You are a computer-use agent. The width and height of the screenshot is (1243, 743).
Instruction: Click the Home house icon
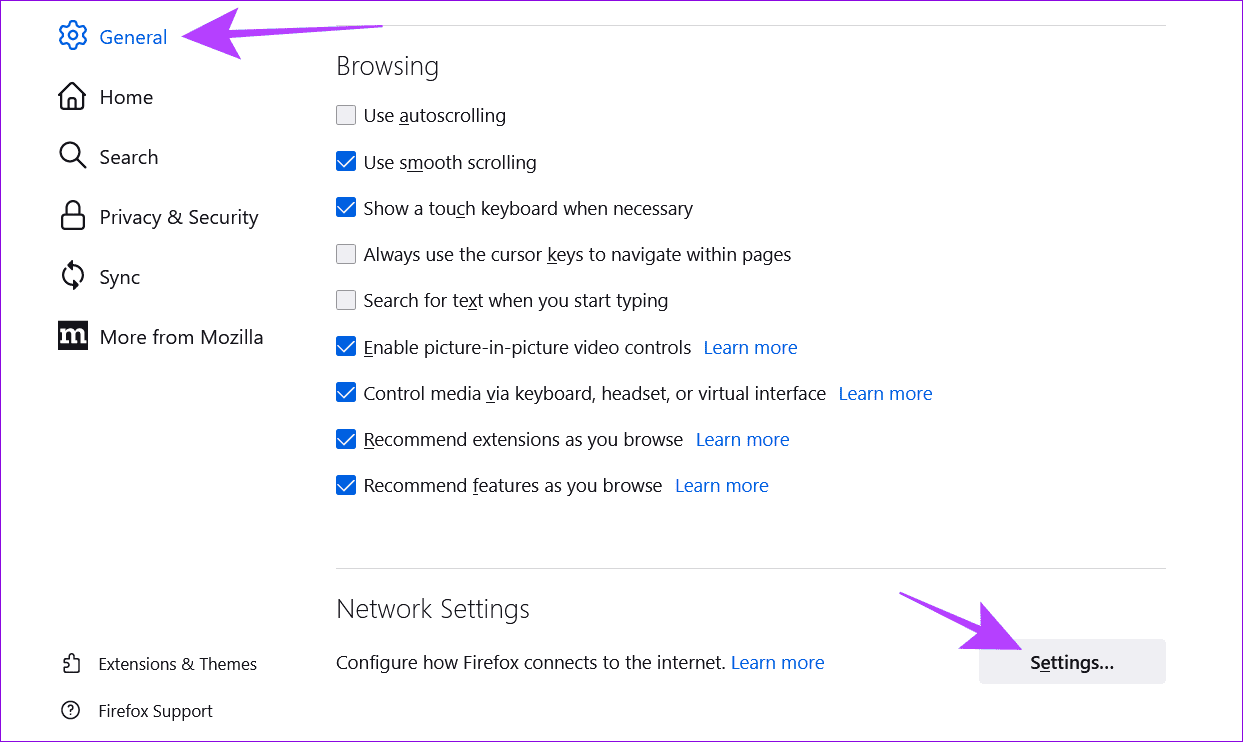point(72,97)
